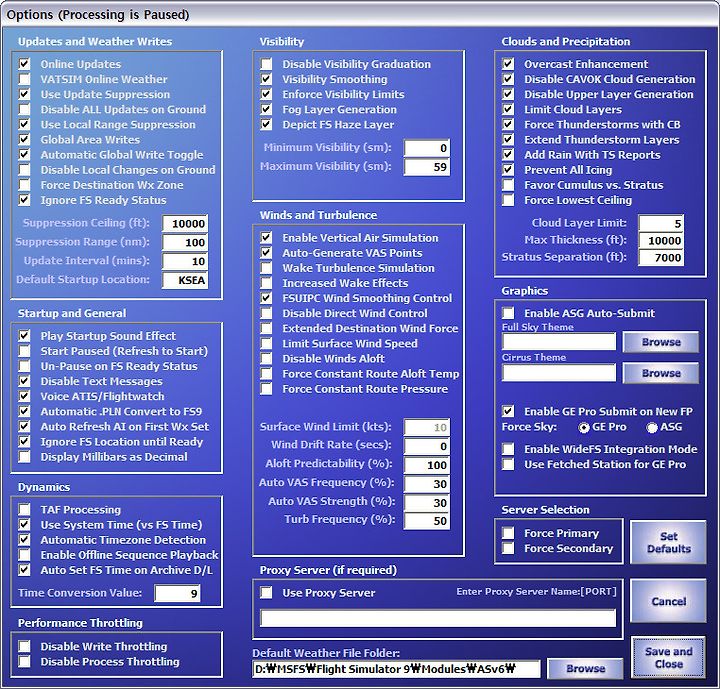Uncheck Fog Layer Generation

tap(266, 109)
